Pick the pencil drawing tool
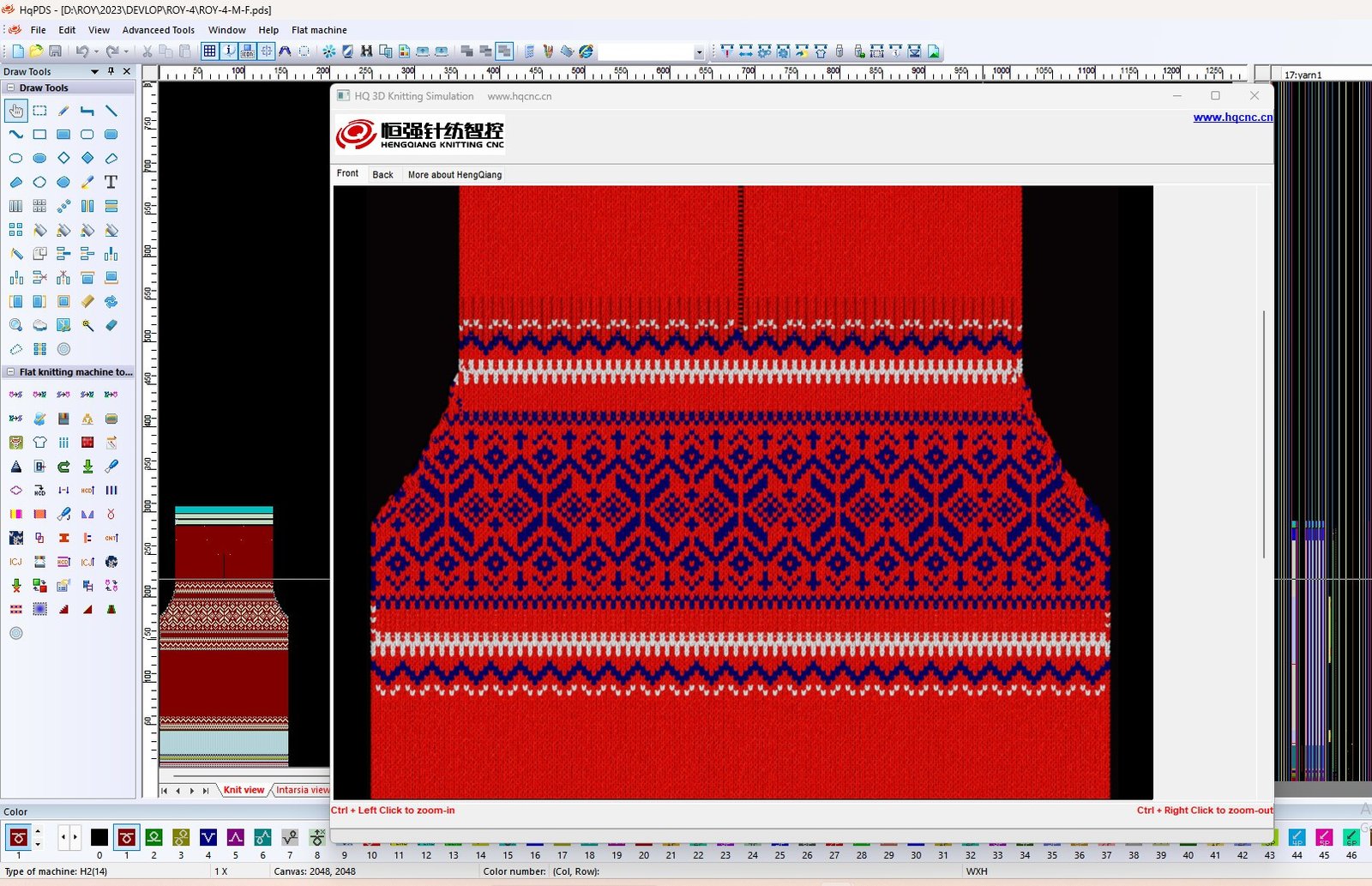 [63, 111]
